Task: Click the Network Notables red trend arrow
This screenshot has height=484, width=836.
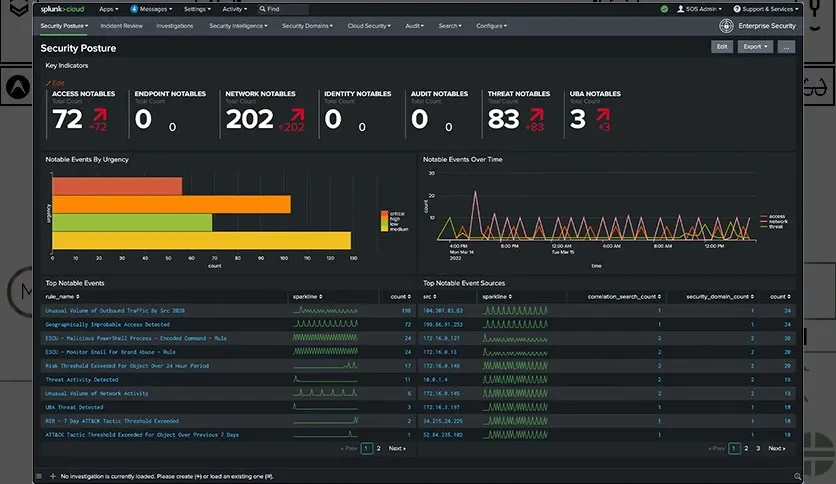Action: click(x=298, y=115)
